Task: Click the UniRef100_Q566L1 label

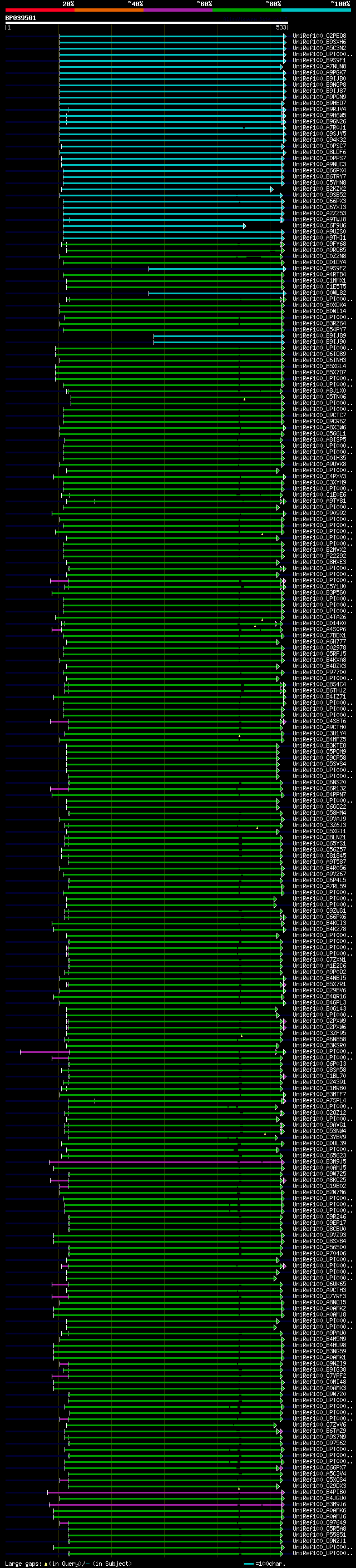Action: tap(319, 433)
